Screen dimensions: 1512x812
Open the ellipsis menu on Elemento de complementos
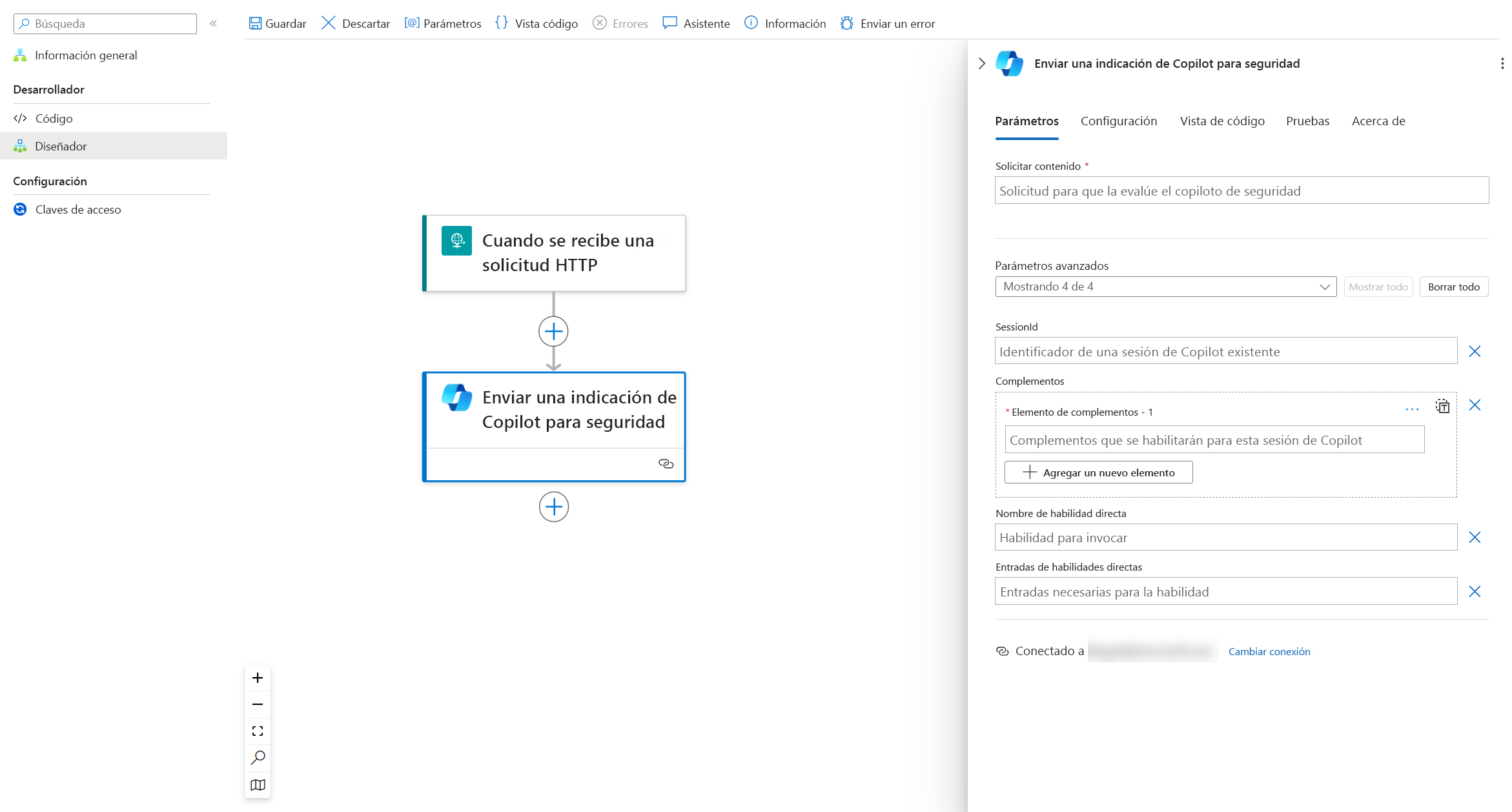click(1411, 408)
